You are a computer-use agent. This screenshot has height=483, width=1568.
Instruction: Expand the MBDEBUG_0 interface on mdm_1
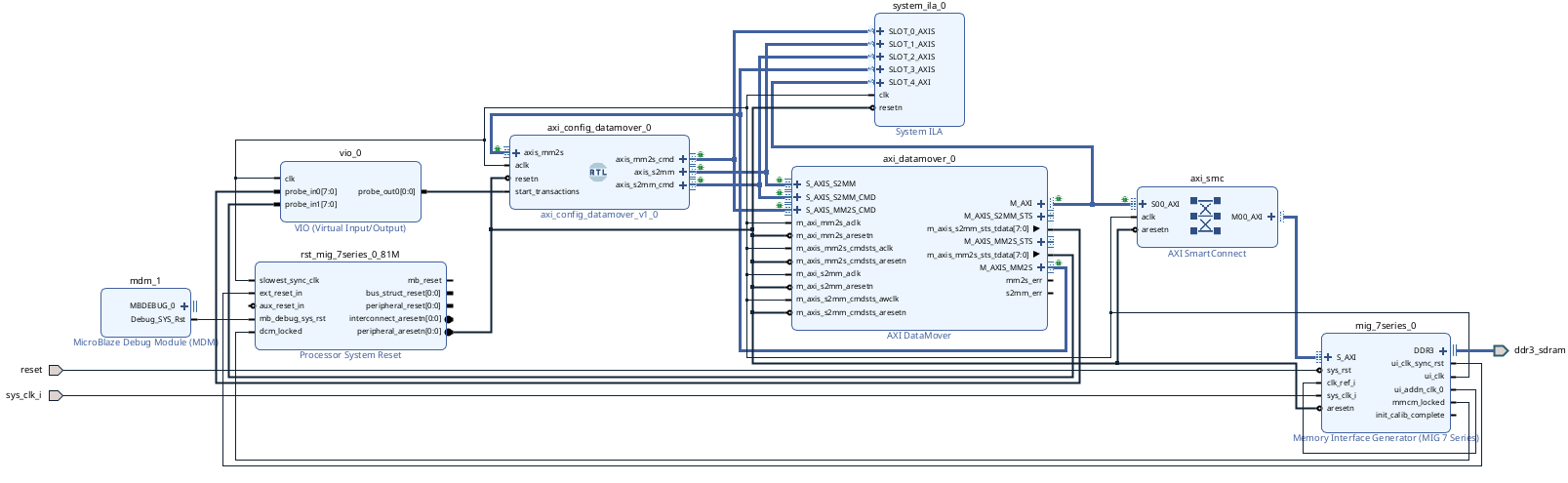(x=184, y=305)
